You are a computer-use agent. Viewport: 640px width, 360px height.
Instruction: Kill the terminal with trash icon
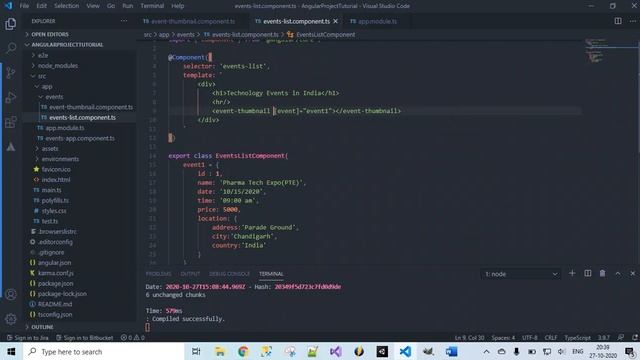602,273
